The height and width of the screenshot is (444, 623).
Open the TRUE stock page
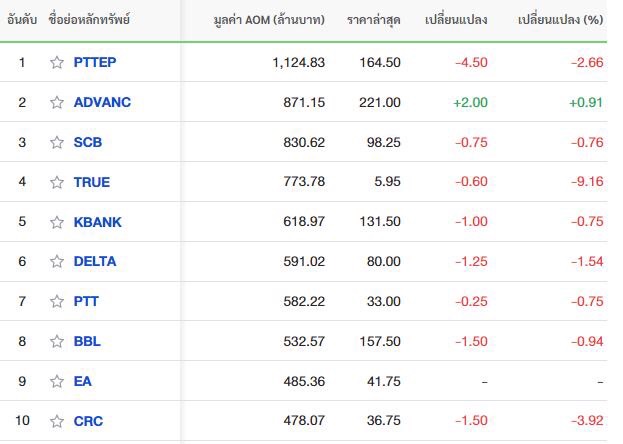click(x=92, y=182)
